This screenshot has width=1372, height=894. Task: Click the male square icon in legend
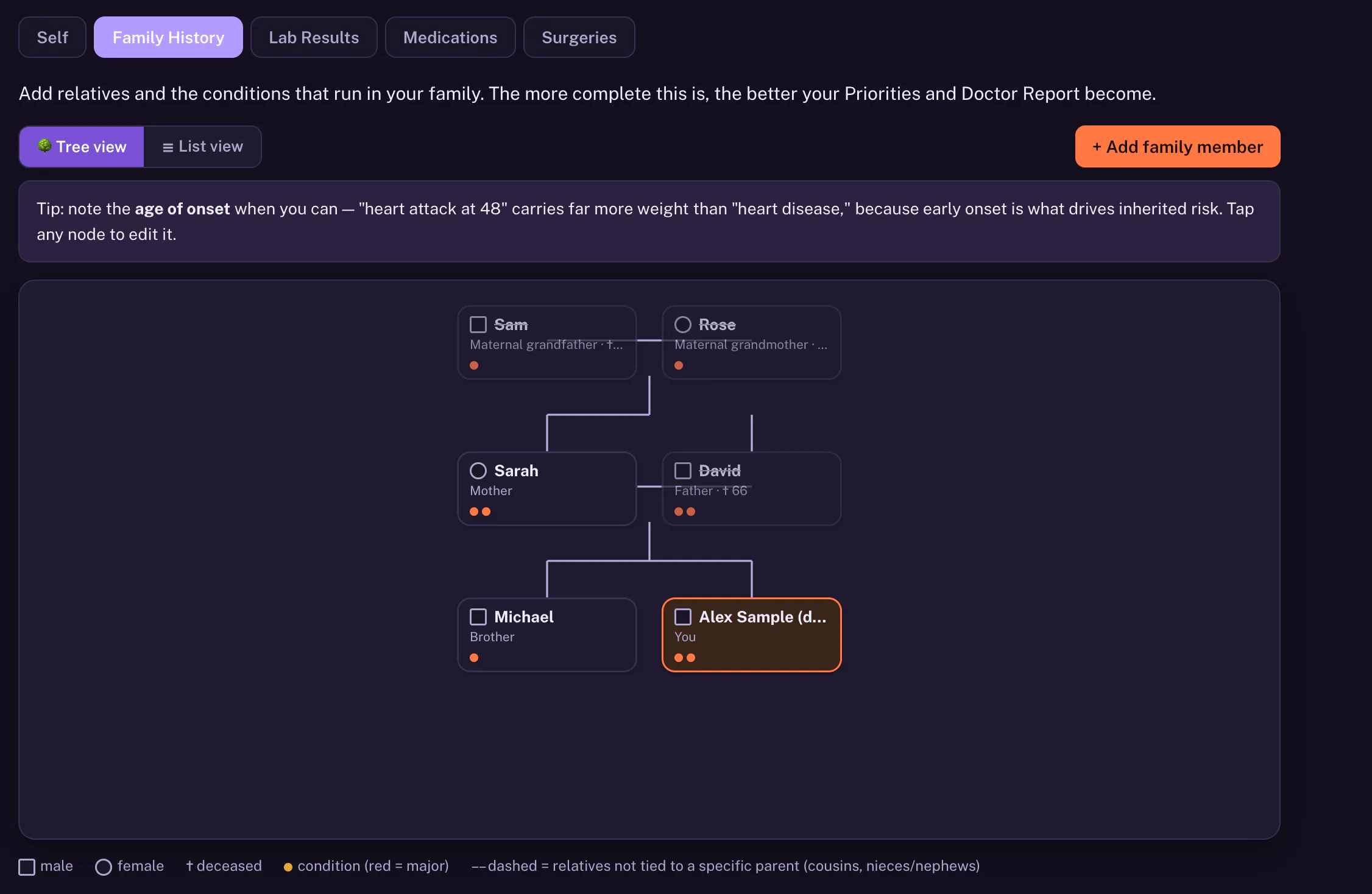[27, 867]
